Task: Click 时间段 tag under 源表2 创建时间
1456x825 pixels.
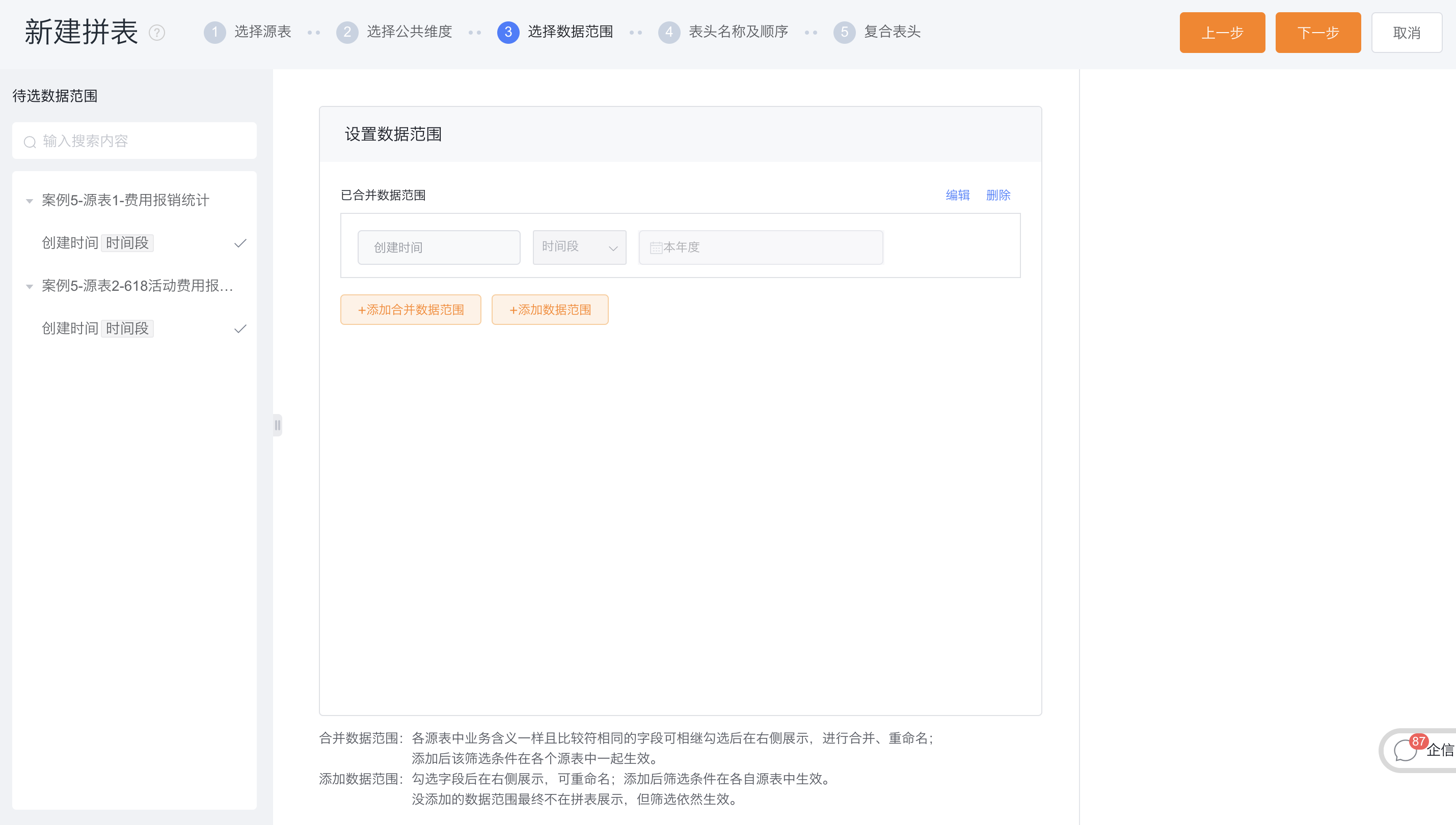Action: coord(127,328)
